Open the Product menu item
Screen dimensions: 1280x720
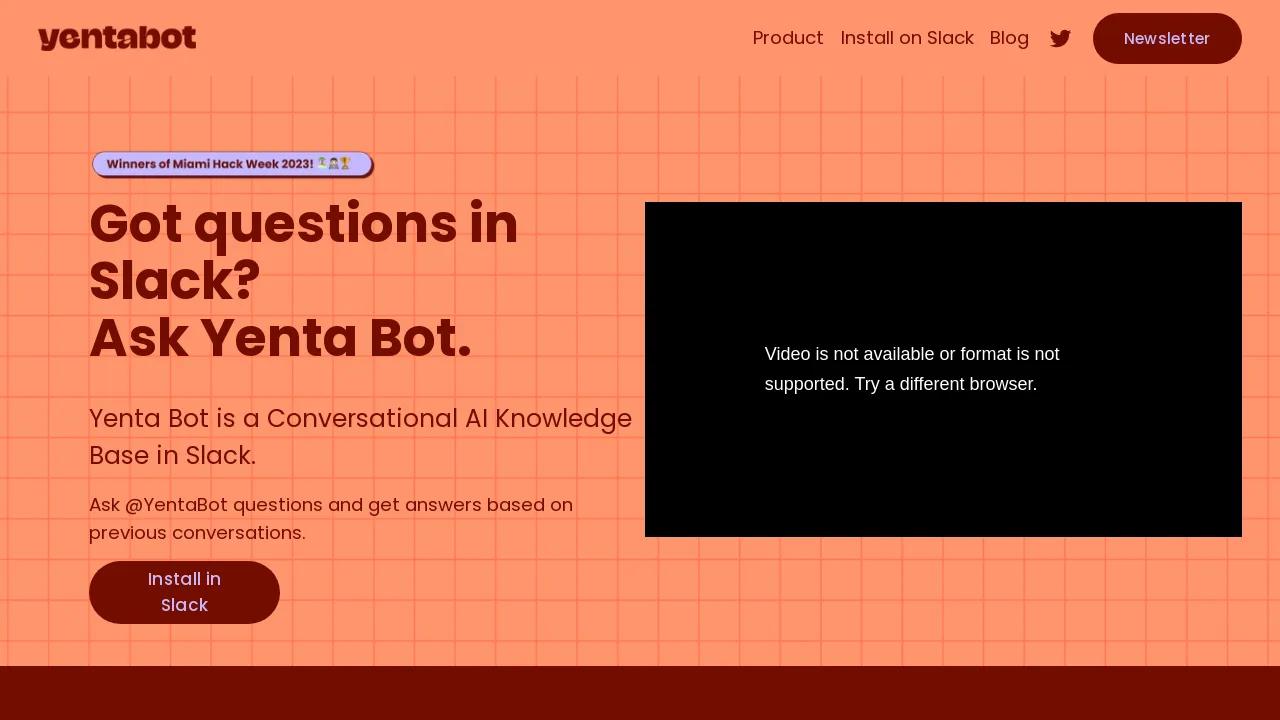pyautogui.click(x=788, y=38)
